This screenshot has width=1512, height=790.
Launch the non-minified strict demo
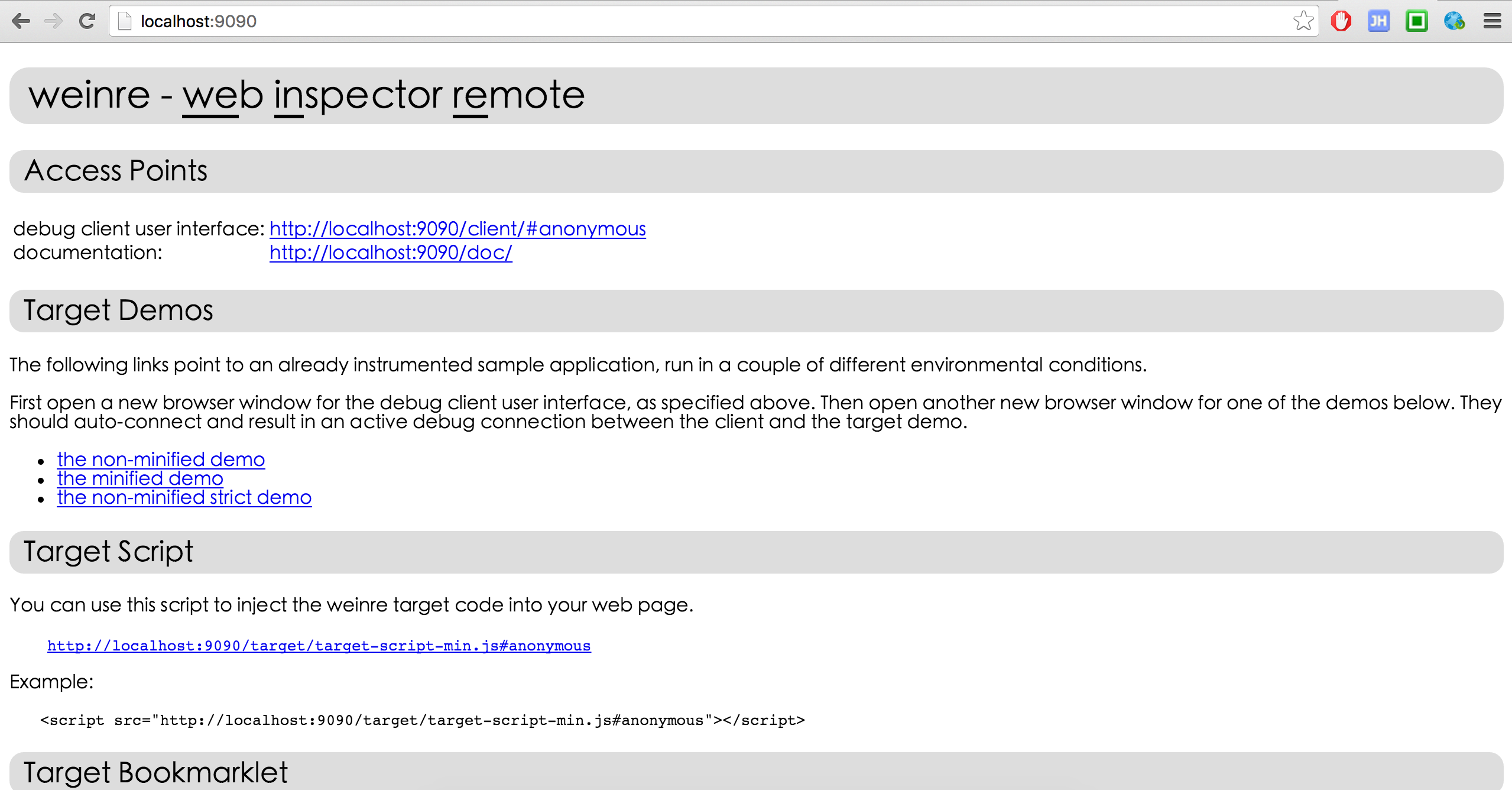[184, 497]
